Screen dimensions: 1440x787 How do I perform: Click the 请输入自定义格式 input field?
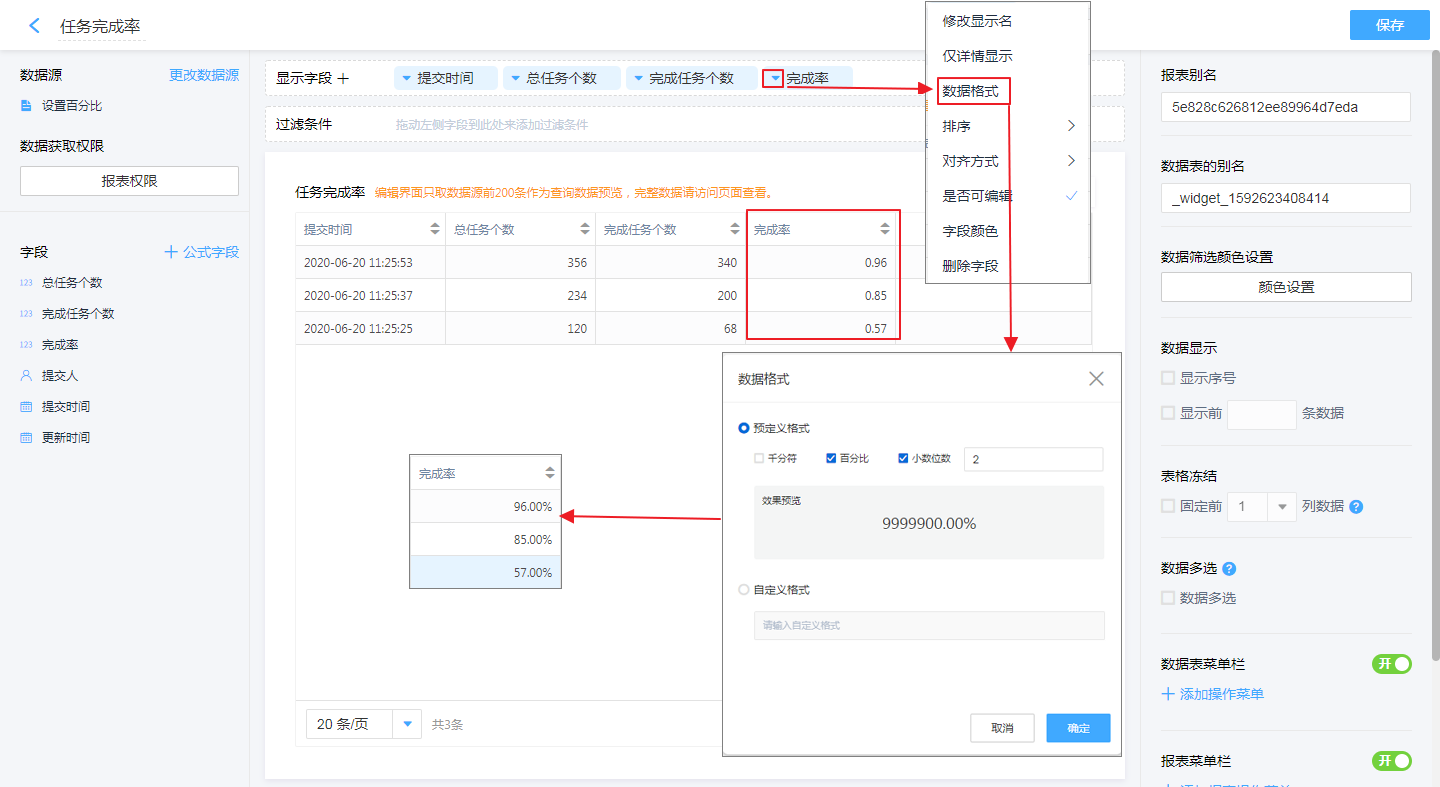click(929, 625)
